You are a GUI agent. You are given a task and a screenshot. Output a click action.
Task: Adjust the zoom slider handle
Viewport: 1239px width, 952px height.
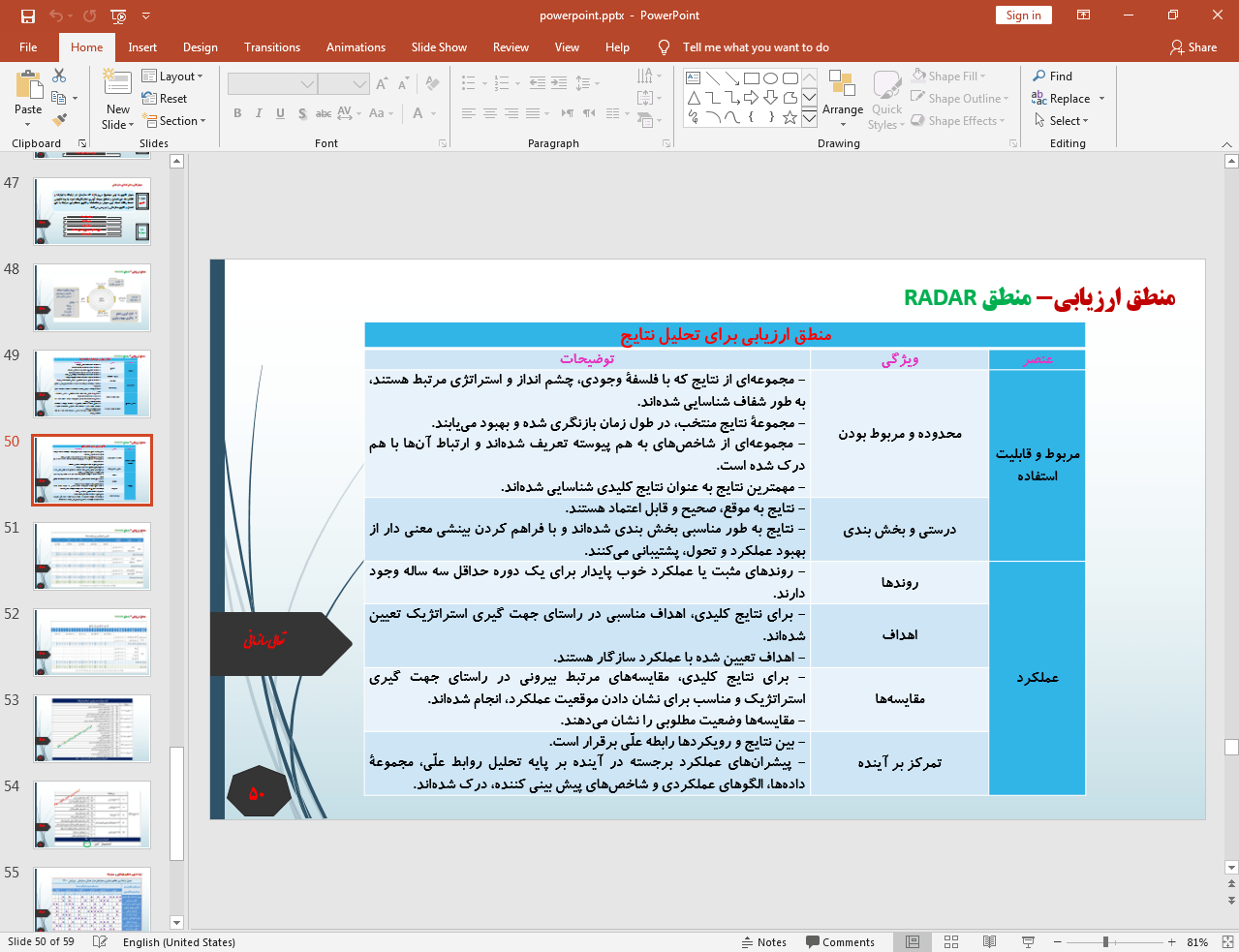click(x=1105, y=941)
